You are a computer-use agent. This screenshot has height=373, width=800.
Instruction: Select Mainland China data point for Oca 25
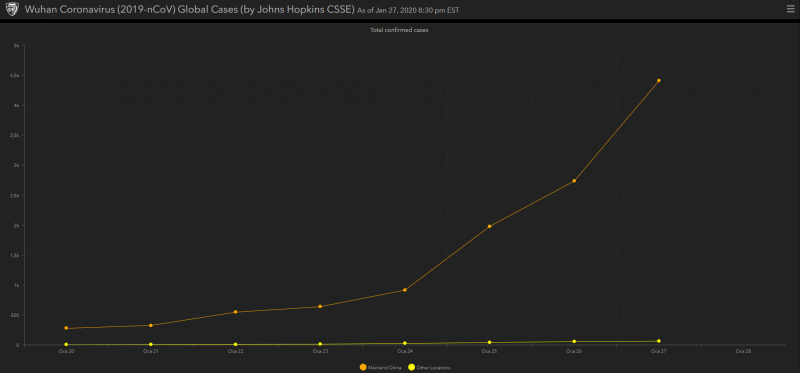coord(489,226)
